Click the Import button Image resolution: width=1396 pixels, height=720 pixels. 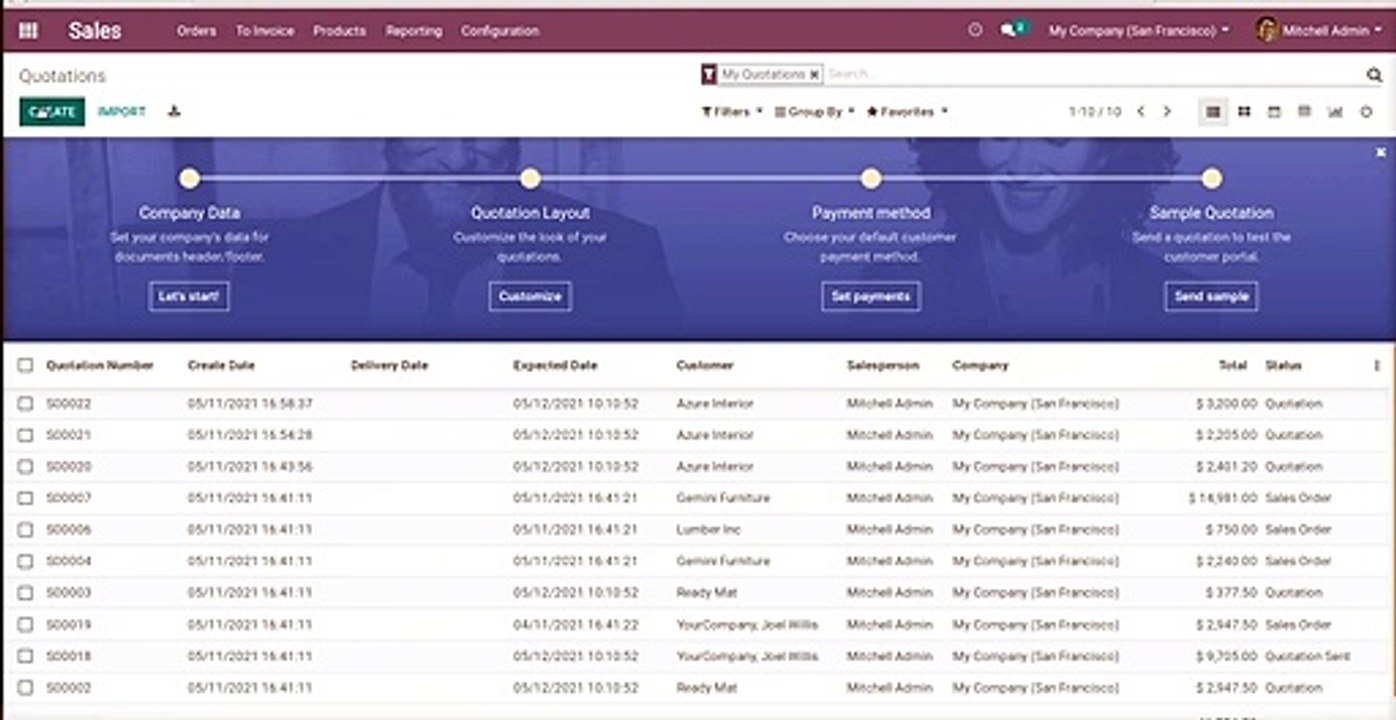122,112
